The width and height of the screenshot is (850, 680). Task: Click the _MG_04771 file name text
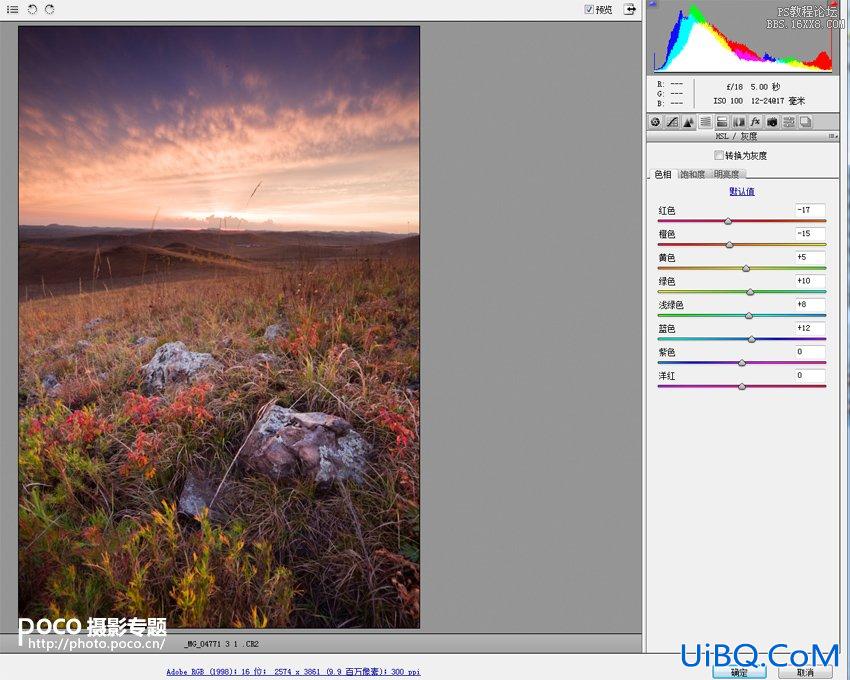pyautogui.click(x=221, y=644)
